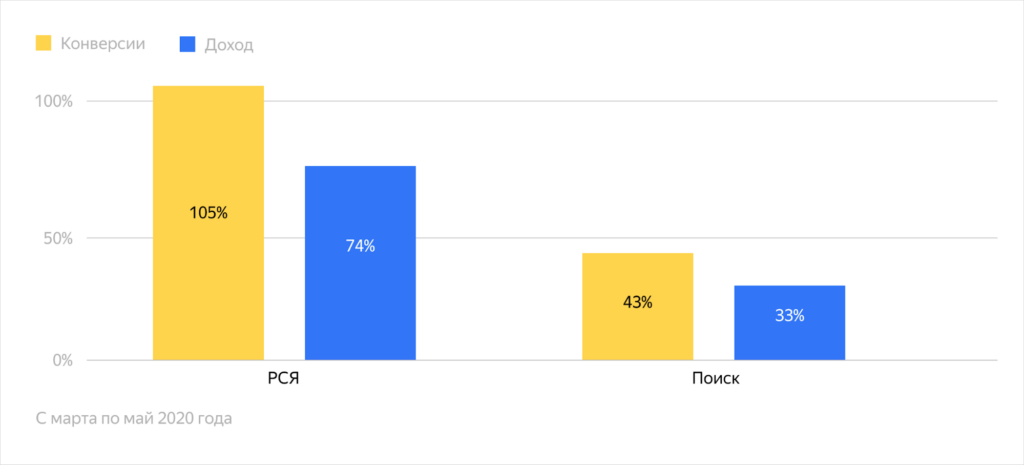Click the yellow Конверсии legend swatch
This screenshot has width=1024, height=465.
coord(43,43)
